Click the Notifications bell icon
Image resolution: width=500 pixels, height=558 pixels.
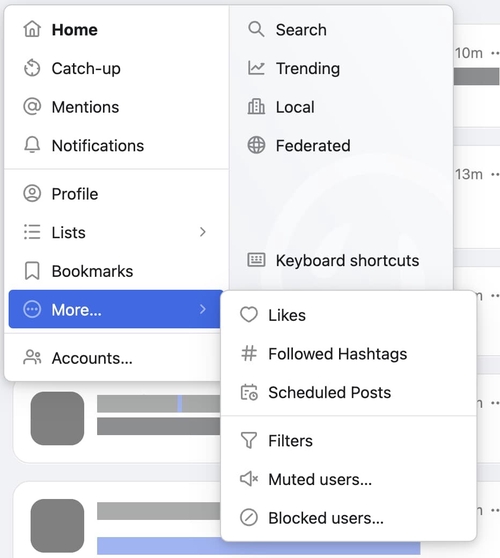[32, 145]
